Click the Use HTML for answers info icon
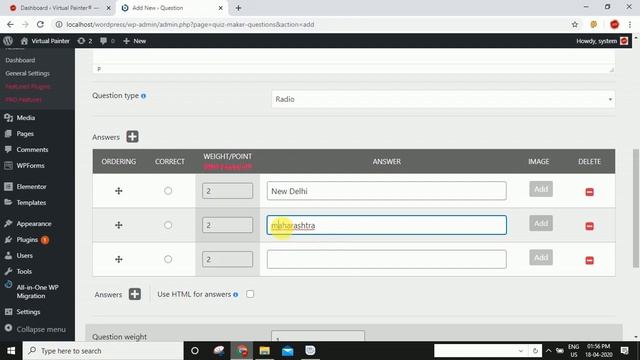 (x=236, y=295)
